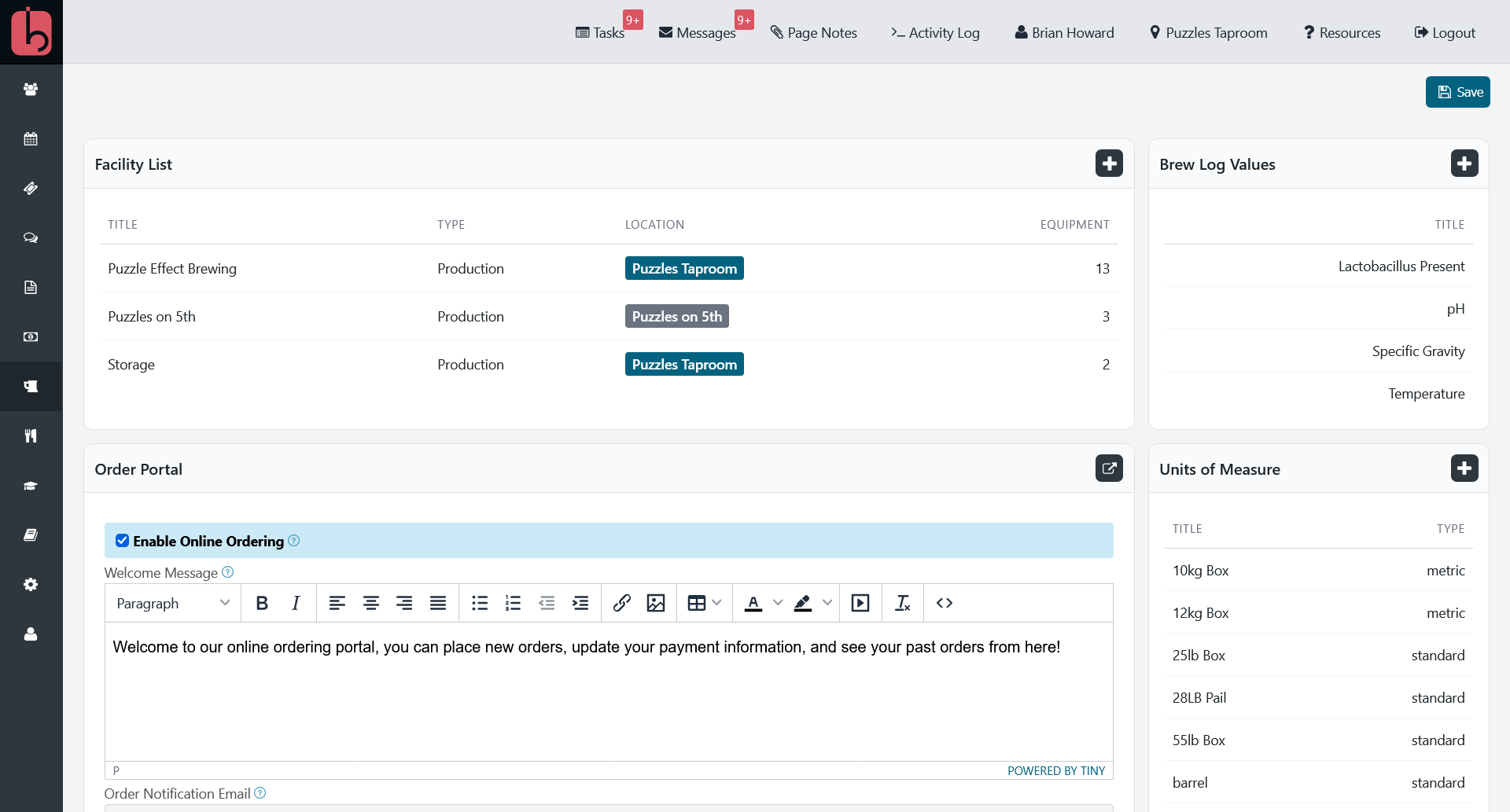
Task: Expand the highlight color dropdown arrow
Action: tap(827, 603)
